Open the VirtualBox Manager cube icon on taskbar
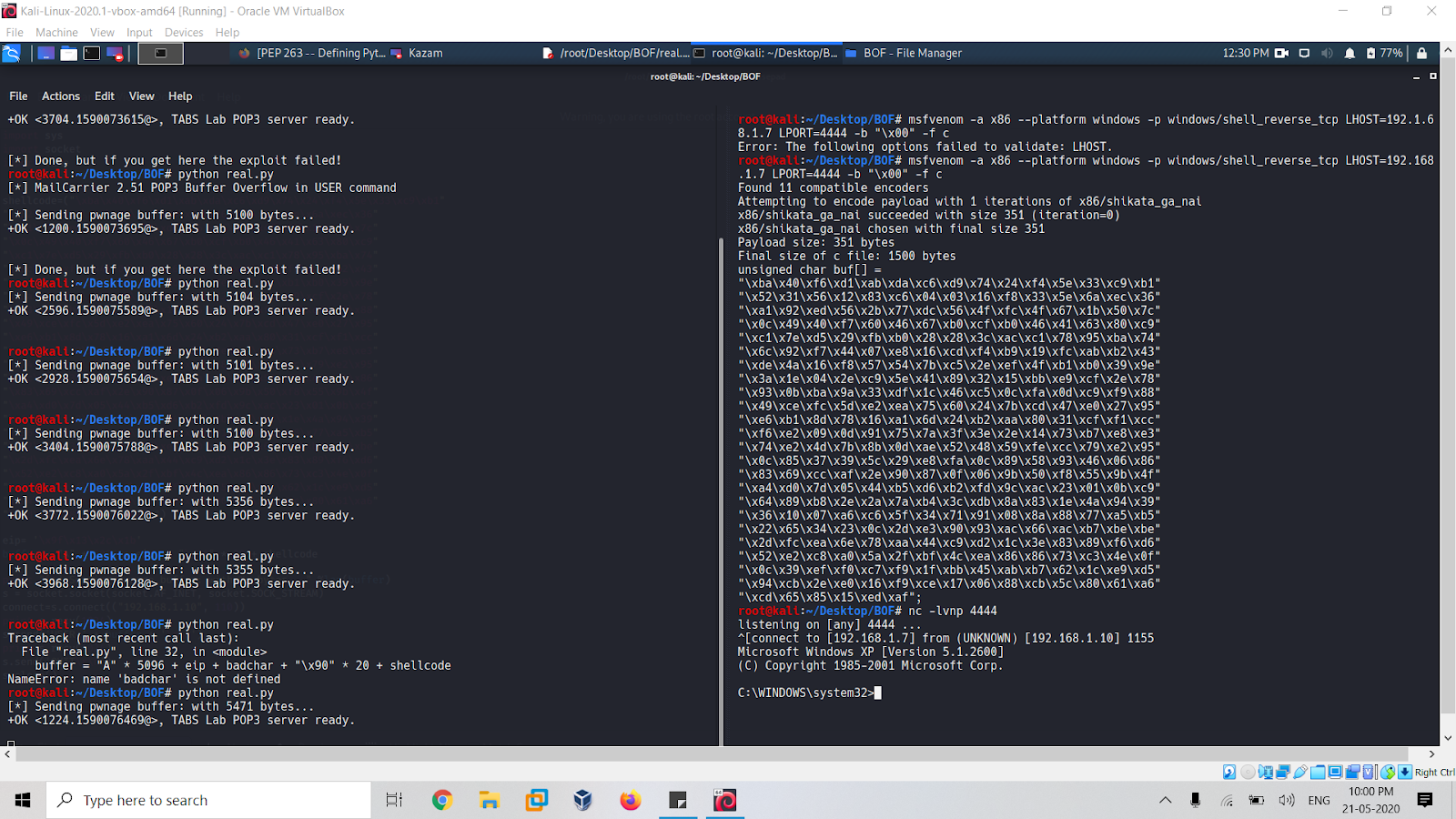 [x=583, y=800]
